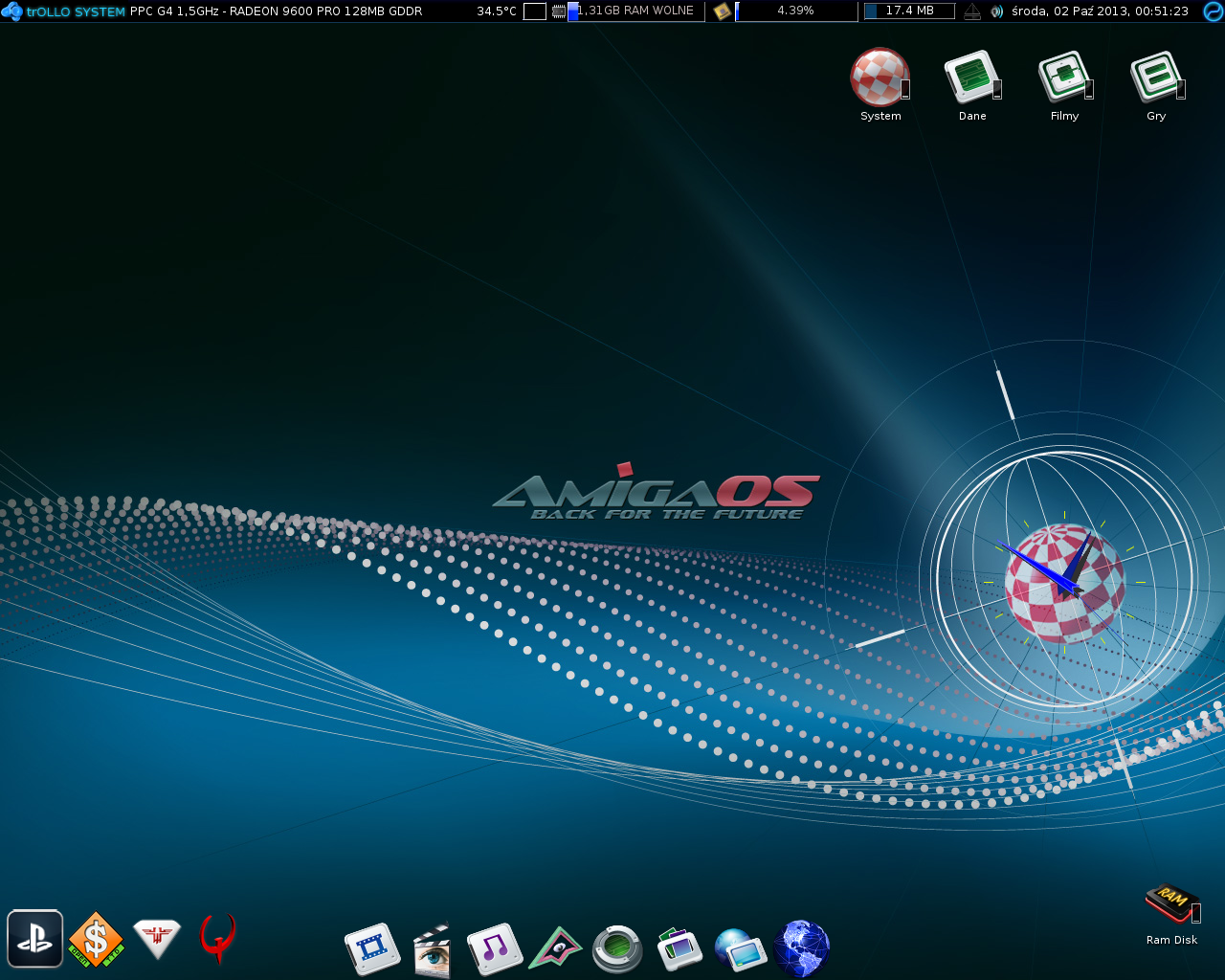Launch the red Quake game icon
The width and height of the screenshot is (1225, 980).
pyautogui.click(x=217, y=938)
